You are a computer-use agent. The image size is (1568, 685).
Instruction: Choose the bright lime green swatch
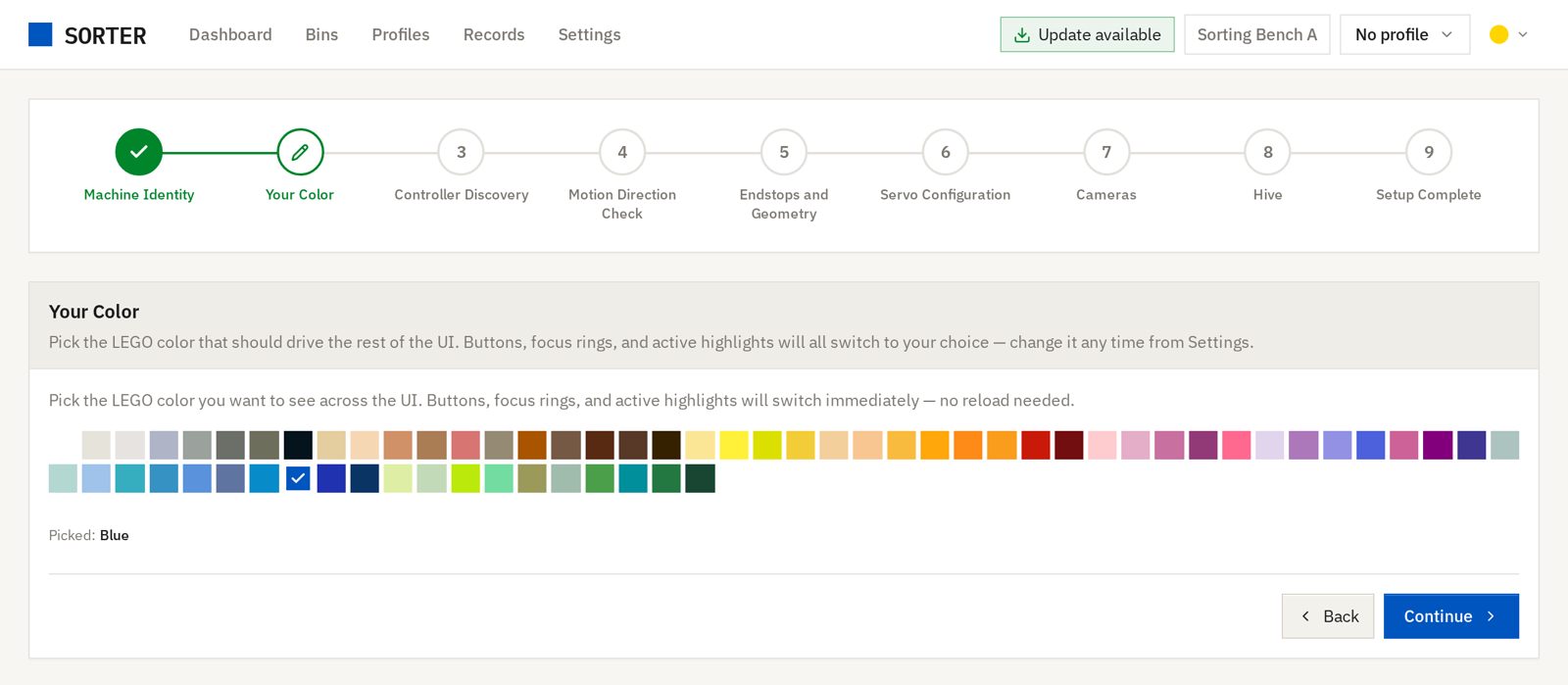(x=465, y=478)
